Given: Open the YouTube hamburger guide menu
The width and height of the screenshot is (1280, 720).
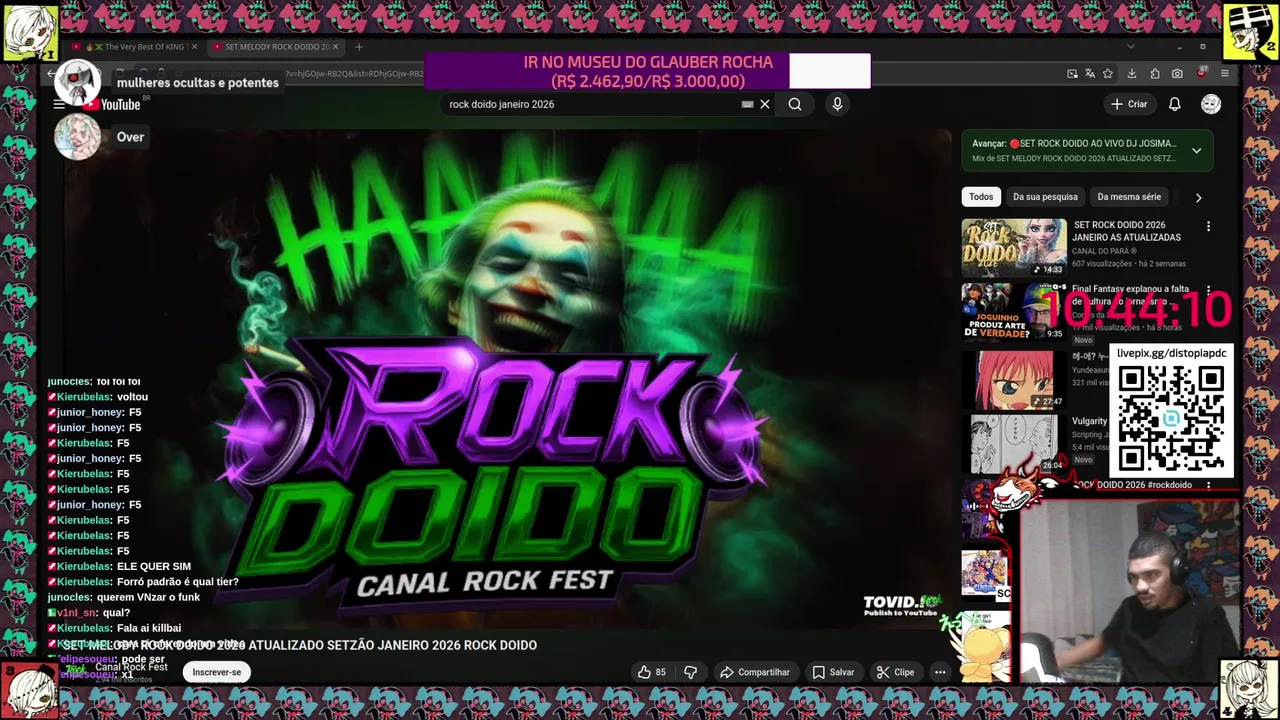Looking at the screenshot, I should [59, 104].
